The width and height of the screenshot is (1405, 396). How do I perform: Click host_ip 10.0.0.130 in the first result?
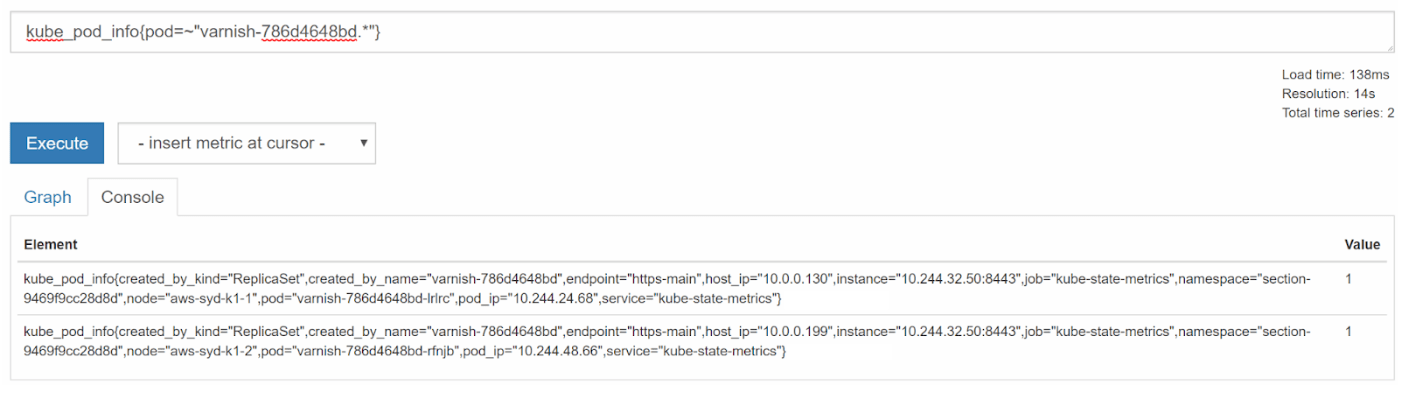[x=774, y=279]
